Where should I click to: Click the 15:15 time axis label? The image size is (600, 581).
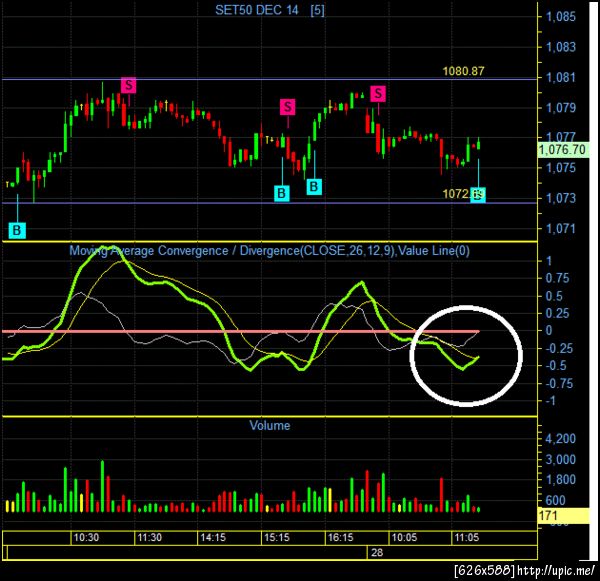click(277, 537)
